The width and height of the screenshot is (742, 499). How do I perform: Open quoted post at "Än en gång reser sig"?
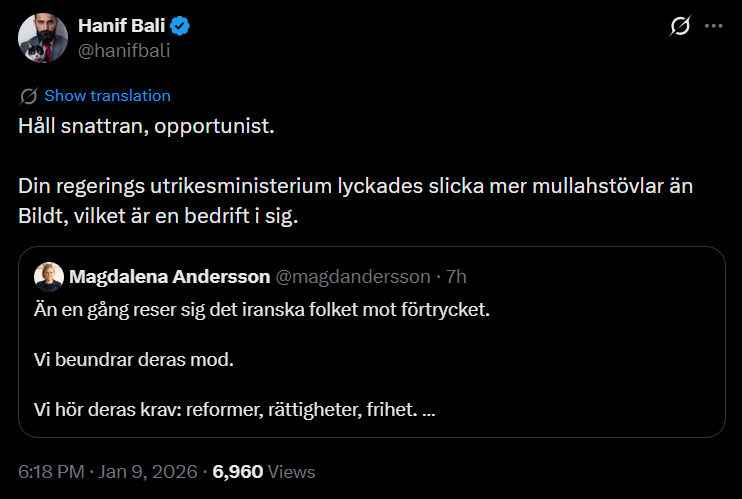pyautogui.click(x=262, y=310)
